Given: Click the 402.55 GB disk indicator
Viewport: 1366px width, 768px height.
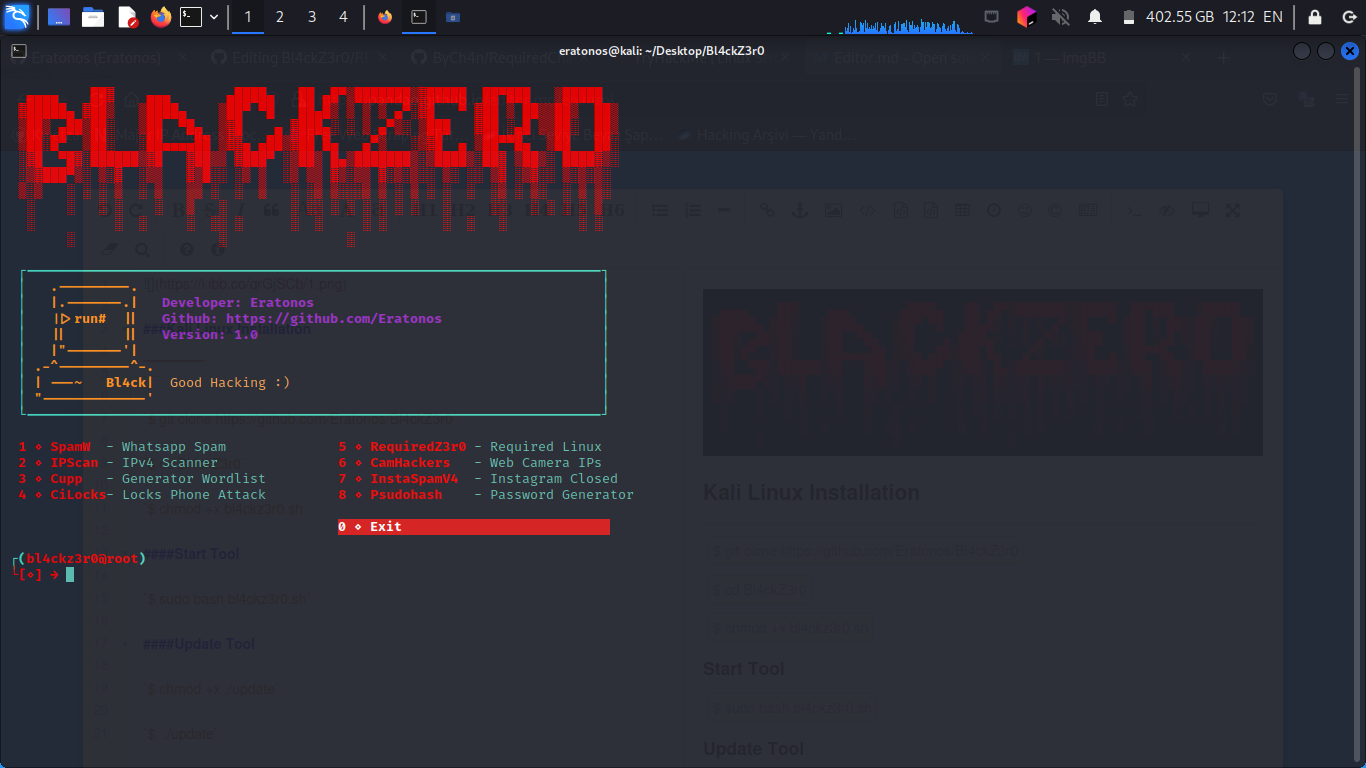Looking at the screenshot, I should tap(1180, 17).
